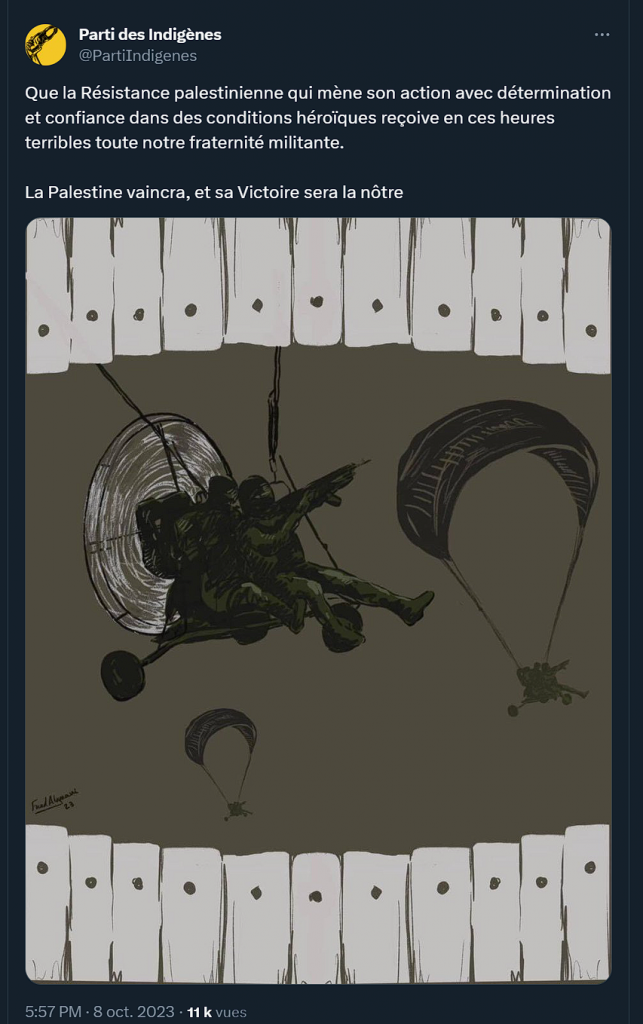
Task: Click the artist signature in the illustration
Action: click(55, 801)
